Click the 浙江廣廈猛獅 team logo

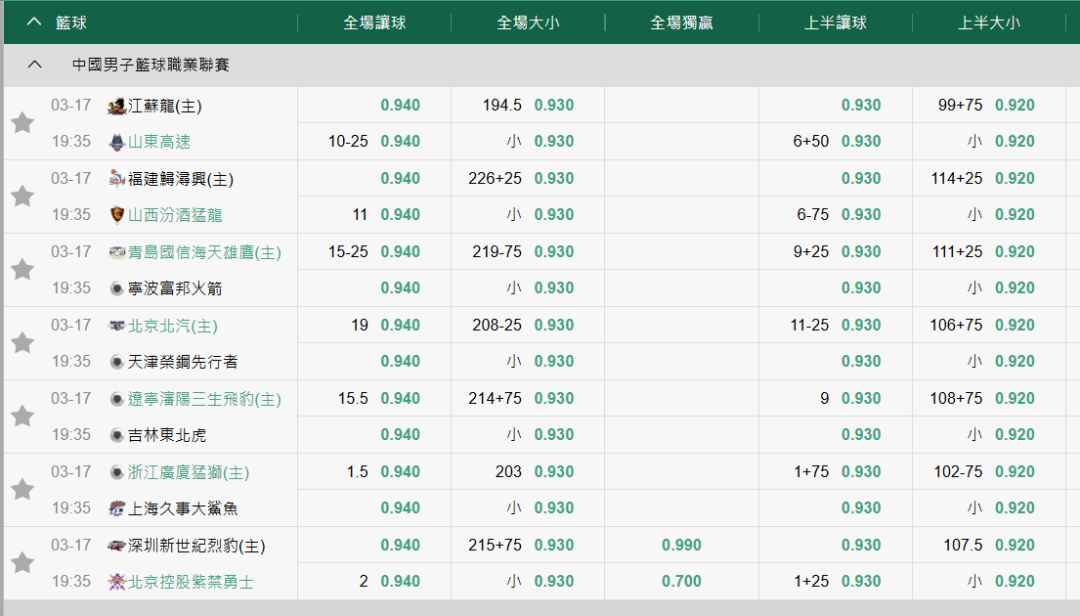[x=117, y=472]
